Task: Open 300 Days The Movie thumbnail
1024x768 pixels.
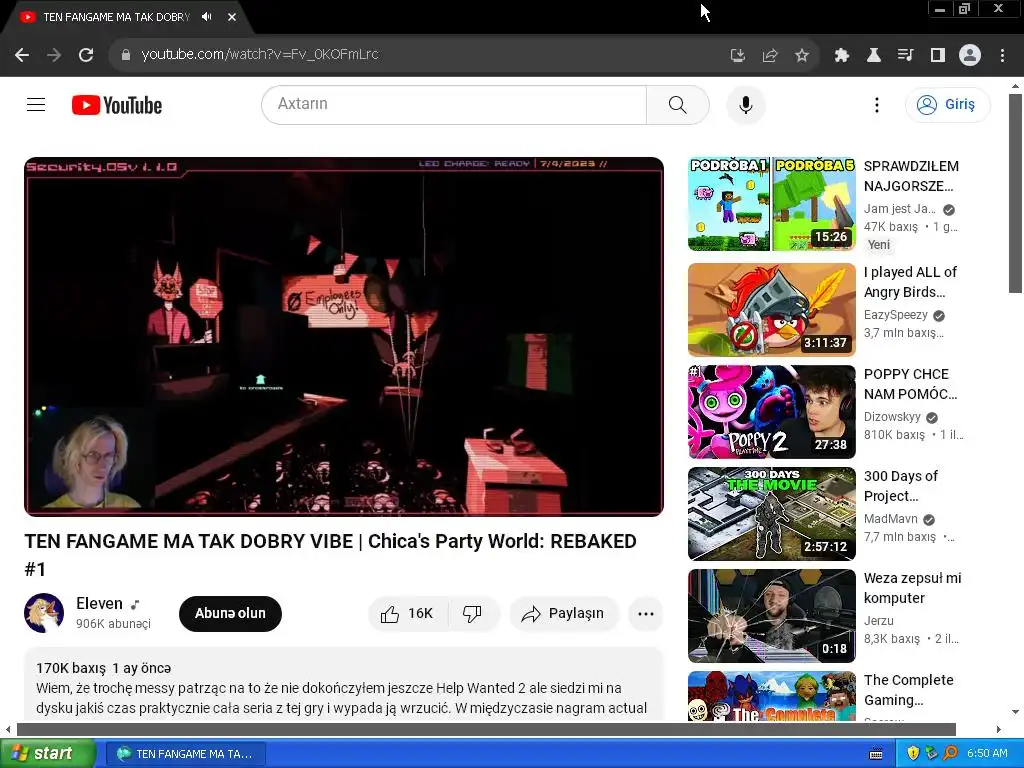Action: point(771,513)
